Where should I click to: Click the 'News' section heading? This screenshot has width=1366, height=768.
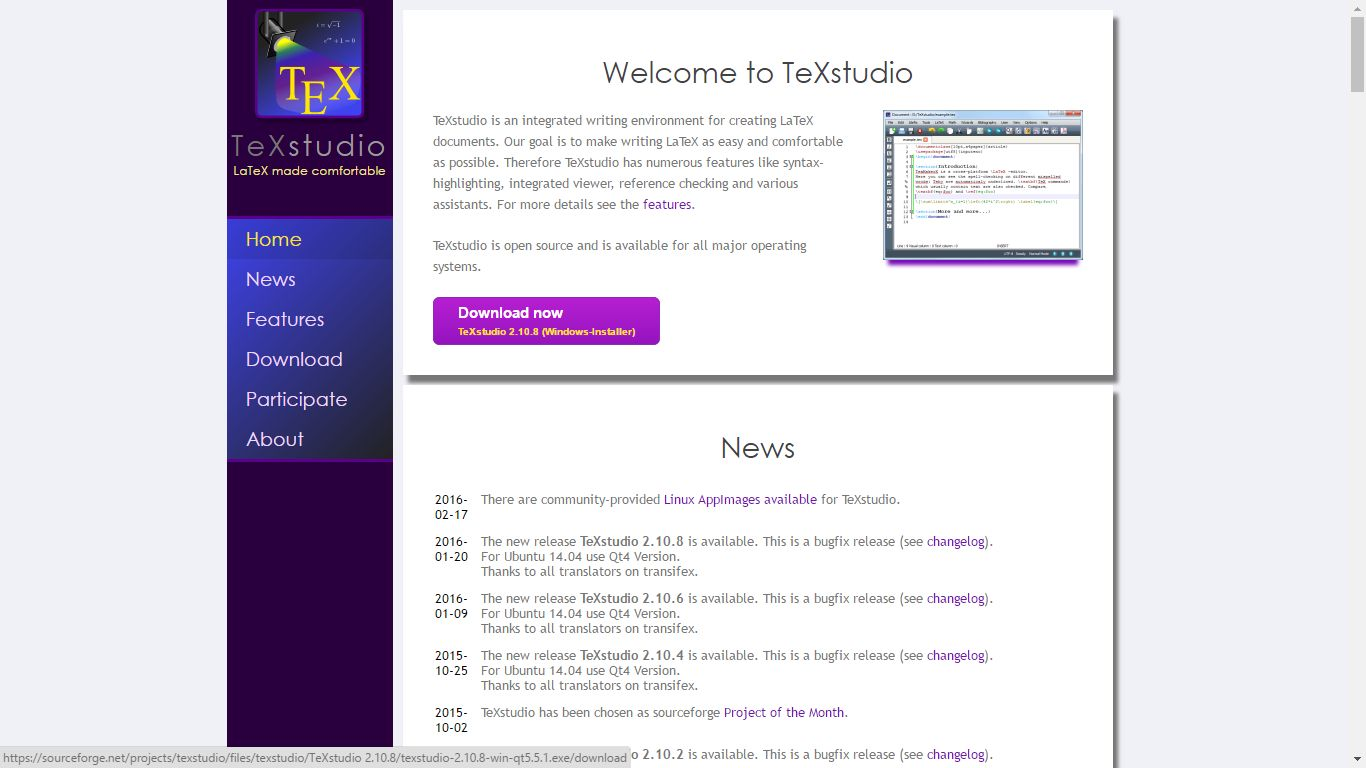[x=757, y=448]
